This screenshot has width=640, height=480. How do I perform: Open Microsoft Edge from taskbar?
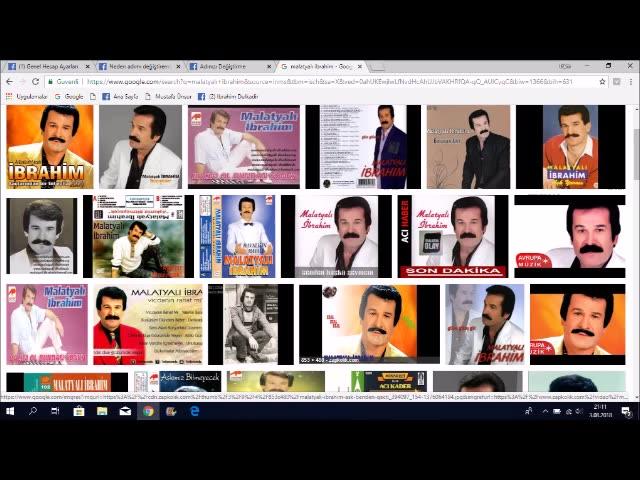195,411
